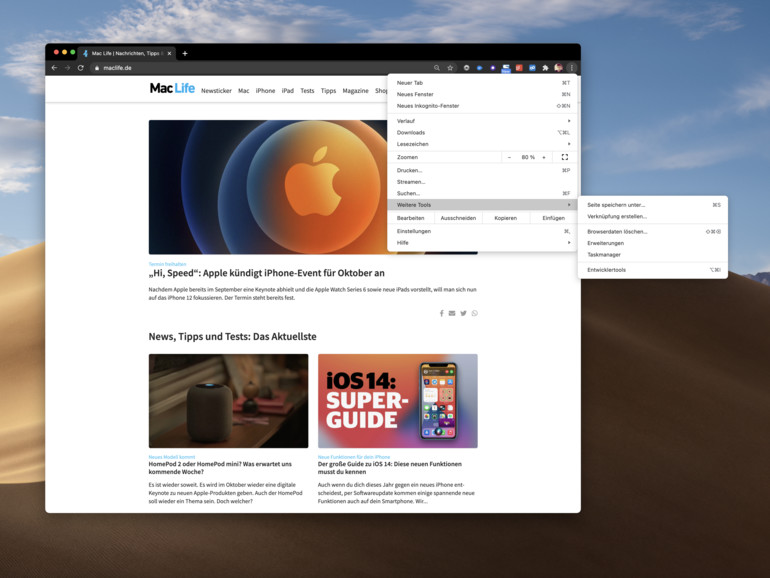
Task: Expand the Verlauf submenu
Action: (x=482, y=121)
